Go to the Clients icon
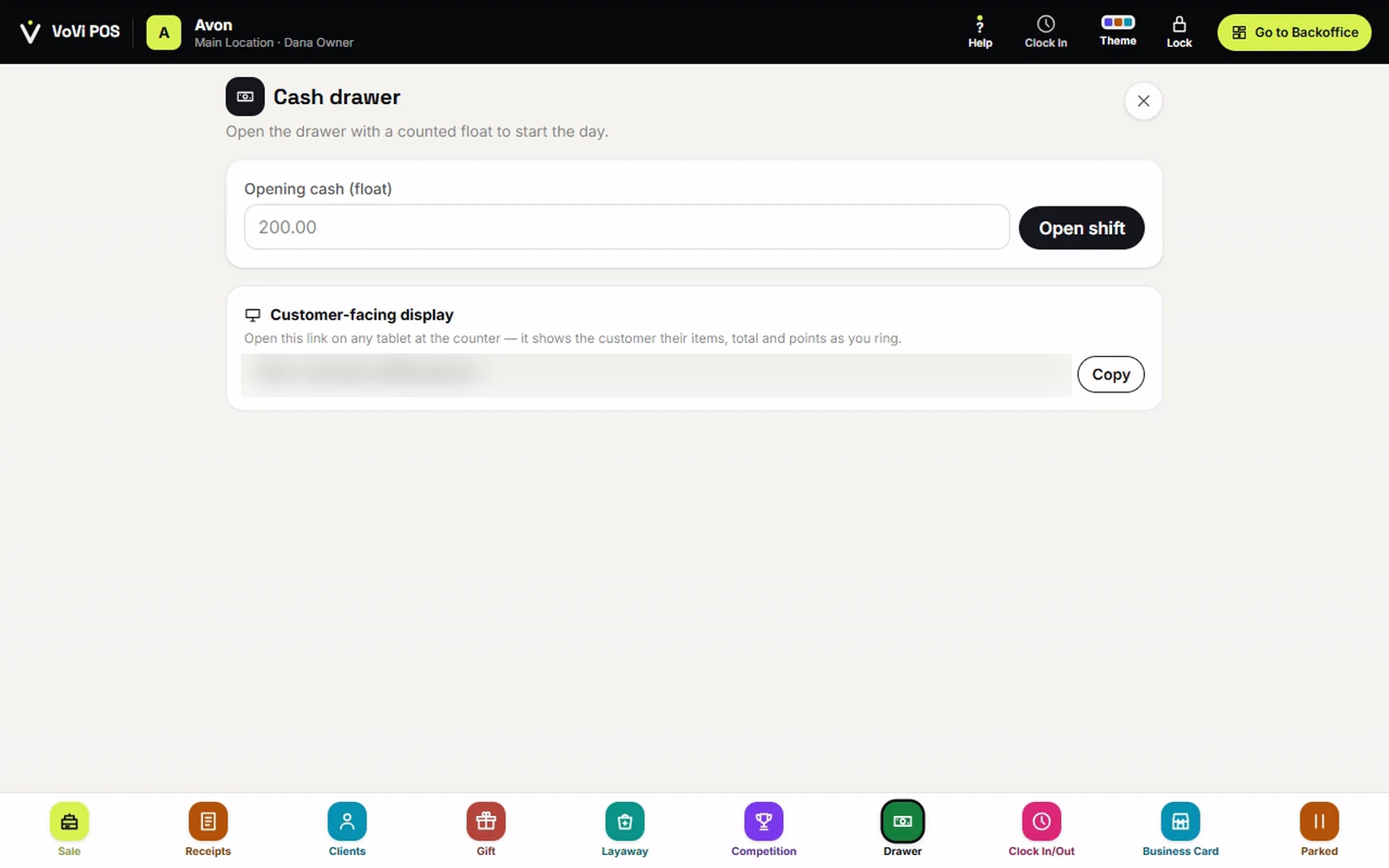 tap(347, 821)
